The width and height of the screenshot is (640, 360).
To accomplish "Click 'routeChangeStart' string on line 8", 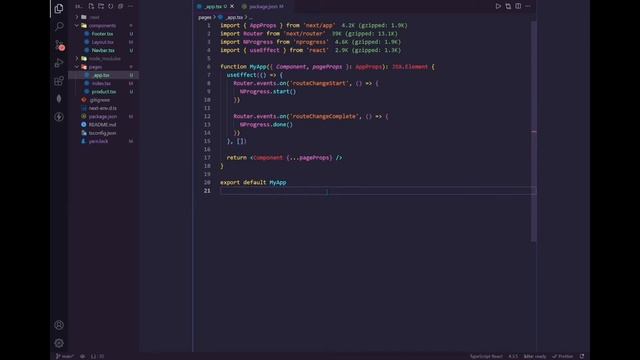I will tap(320, 83).
